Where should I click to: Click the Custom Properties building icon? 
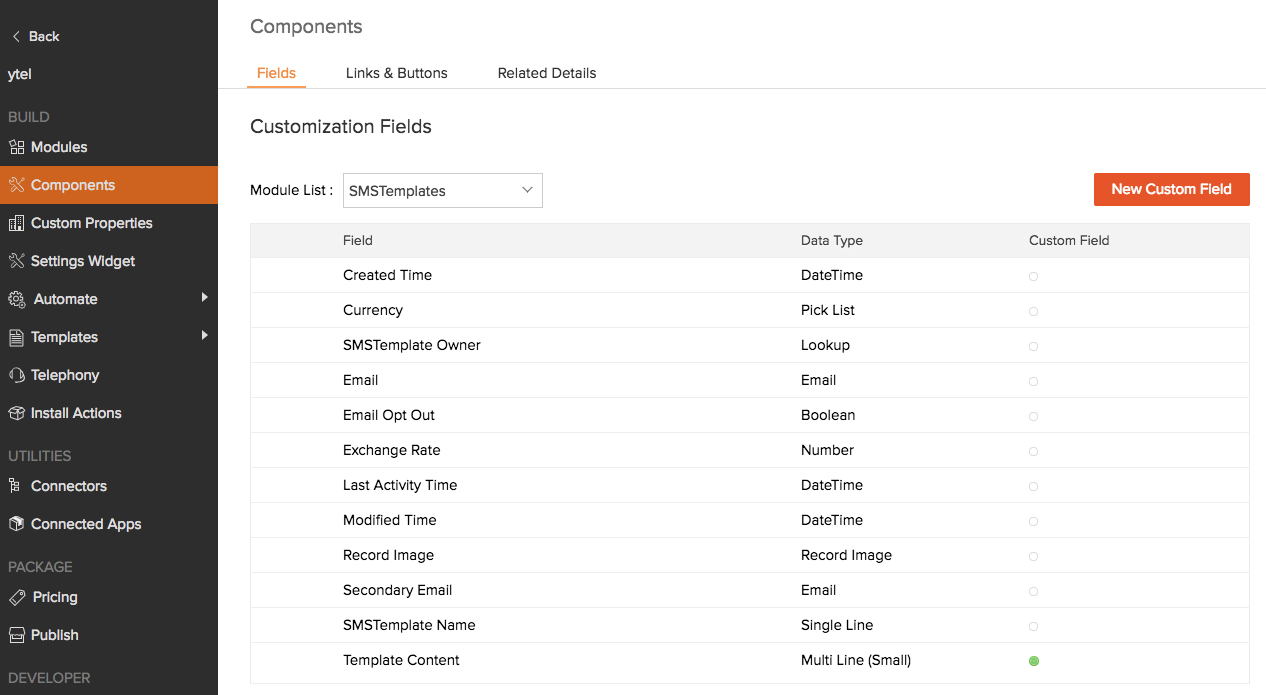(x=16, y=223)
